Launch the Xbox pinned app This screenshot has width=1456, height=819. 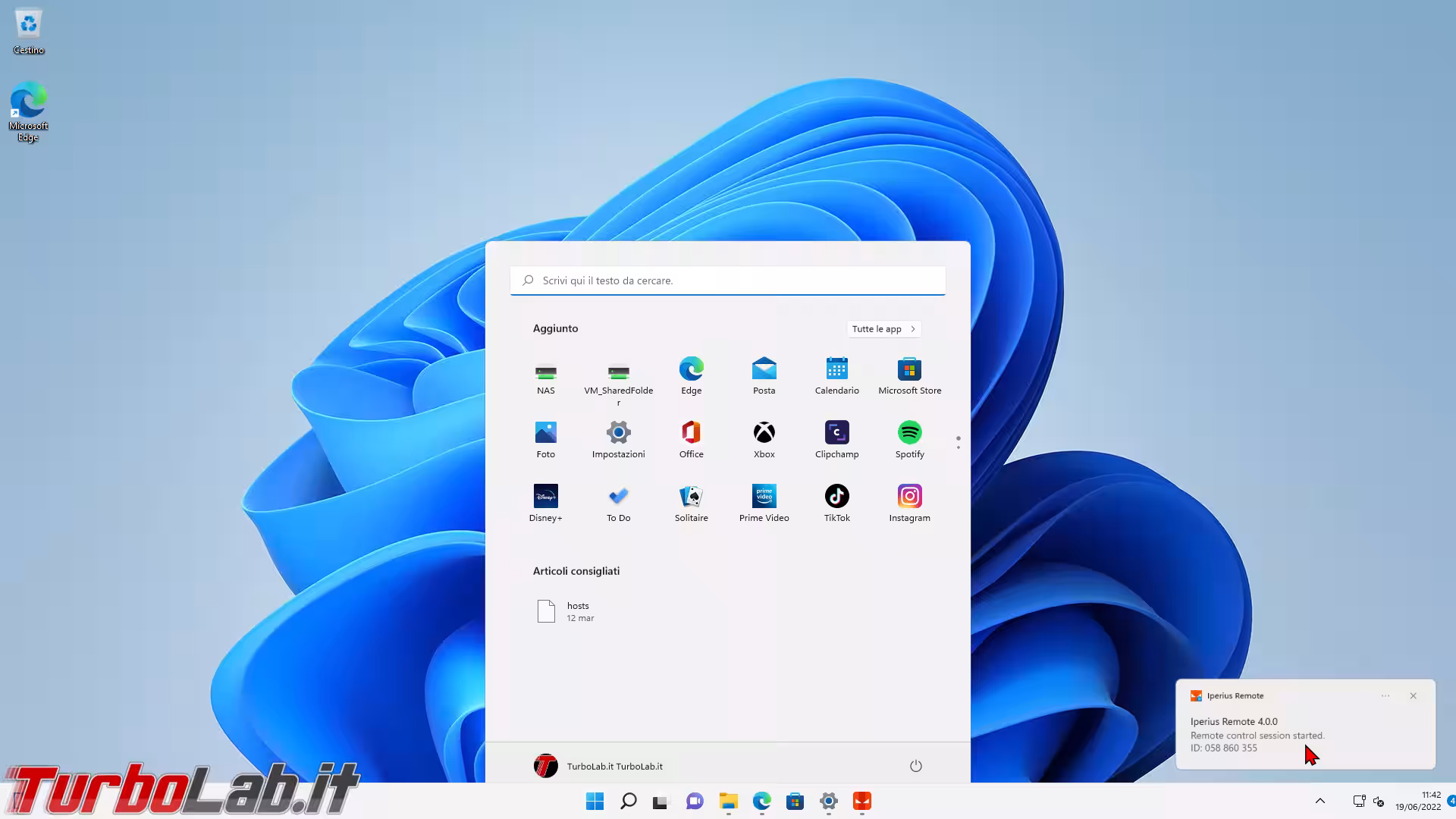764,433
